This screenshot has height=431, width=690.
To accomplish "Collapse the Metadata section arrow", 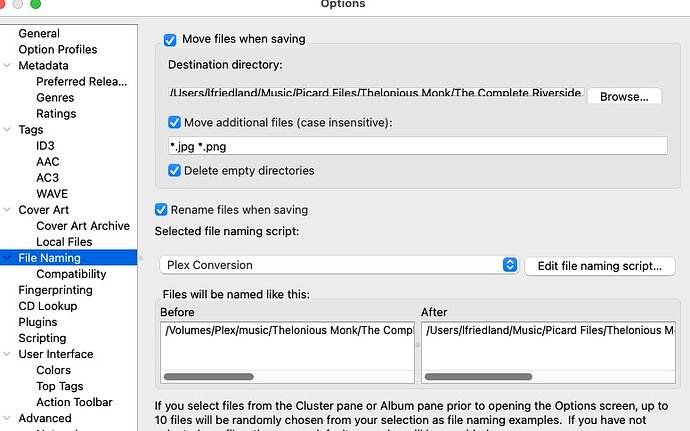I will 9,66.
